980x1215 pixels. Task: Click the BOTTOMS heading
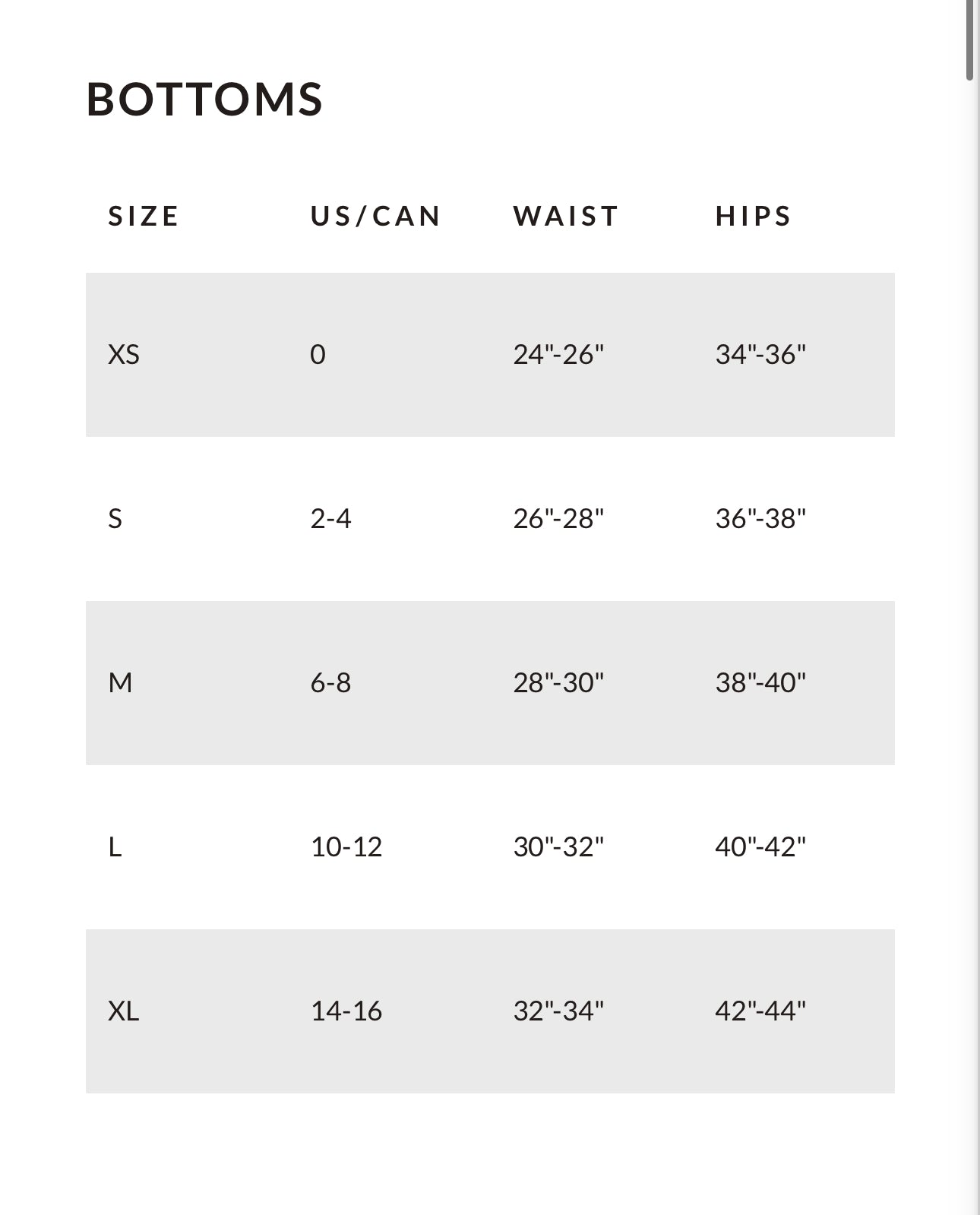[x=204, y=100]
